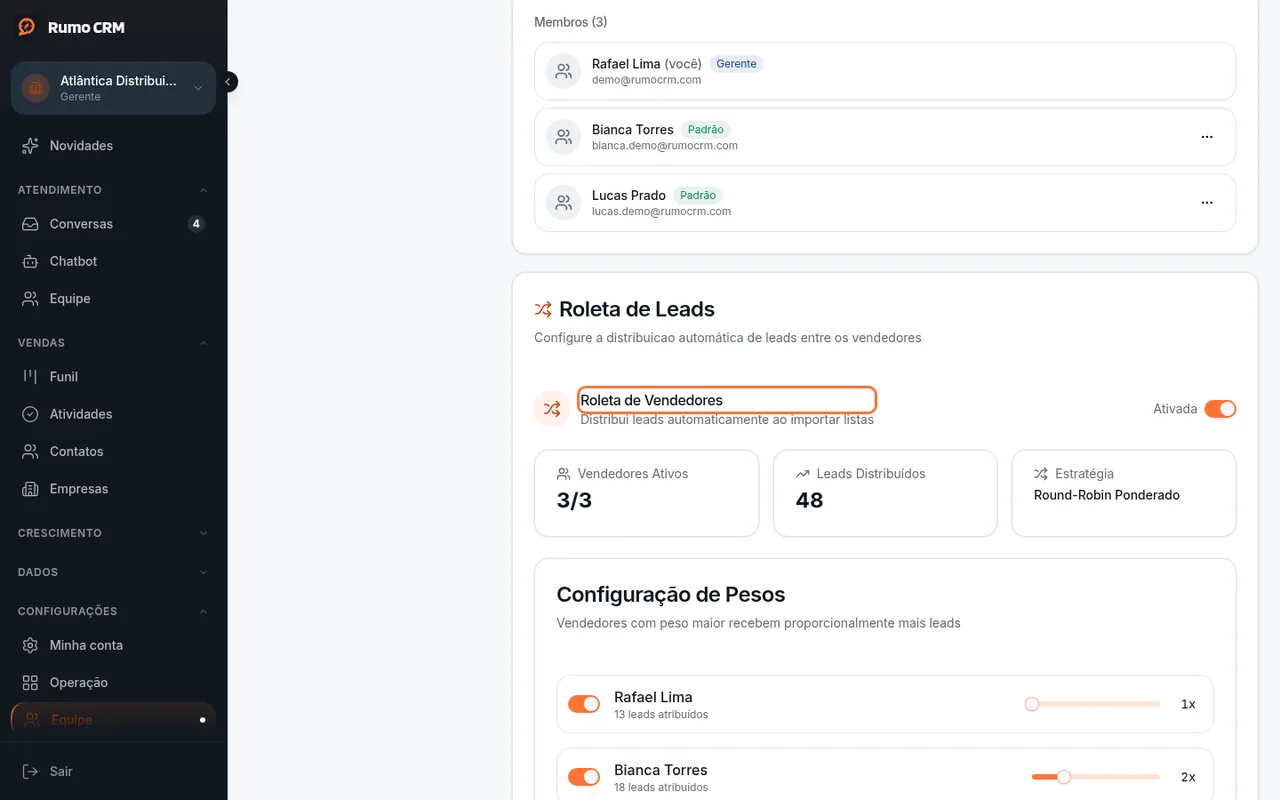The image size is (1280, 800).
Task: Open Contatos from the sidebar
Action: point(113,451)
